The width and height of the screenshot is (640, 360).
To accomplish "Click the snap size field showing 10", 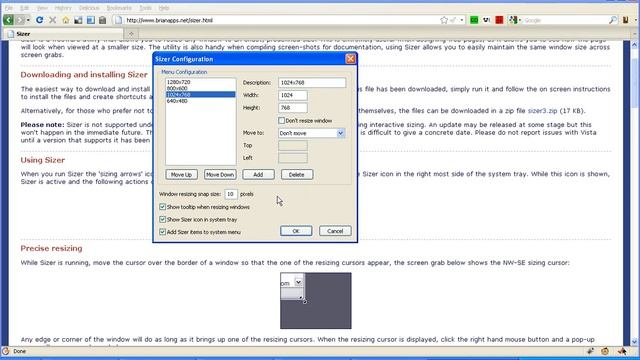I will point(231,194).
